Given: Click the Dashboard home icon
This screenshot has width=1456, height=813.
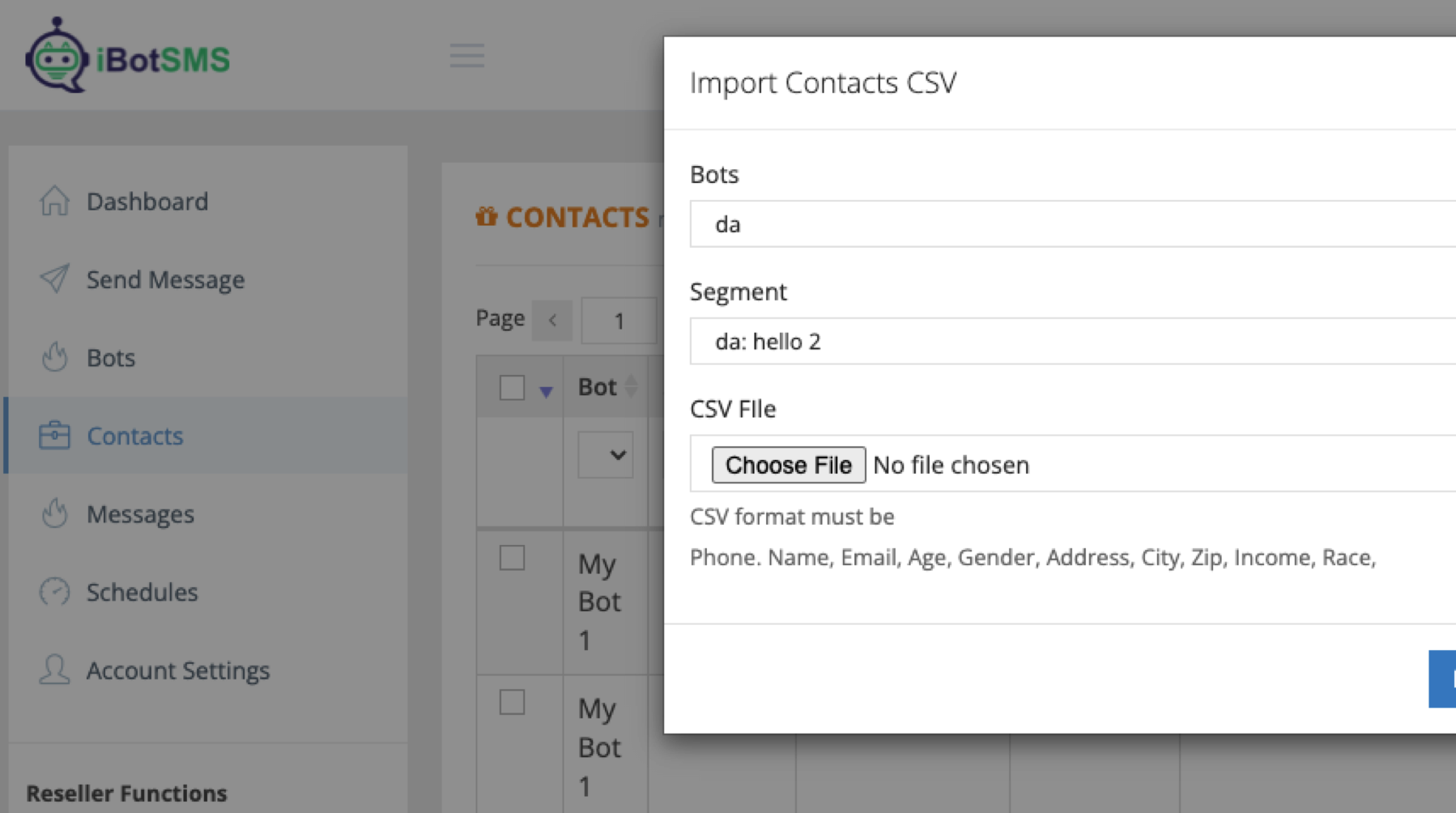Looking at the screenshot, I should point(54,201).
